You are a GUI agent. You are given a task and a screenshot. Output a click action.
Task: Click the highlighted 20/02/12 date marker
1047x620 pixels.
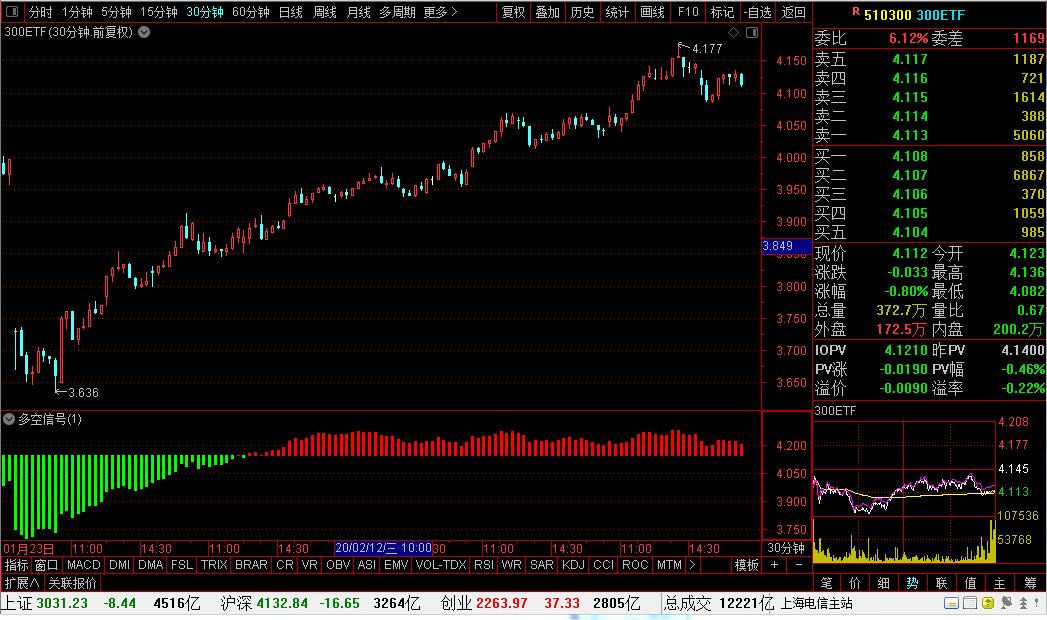(383, 548)
